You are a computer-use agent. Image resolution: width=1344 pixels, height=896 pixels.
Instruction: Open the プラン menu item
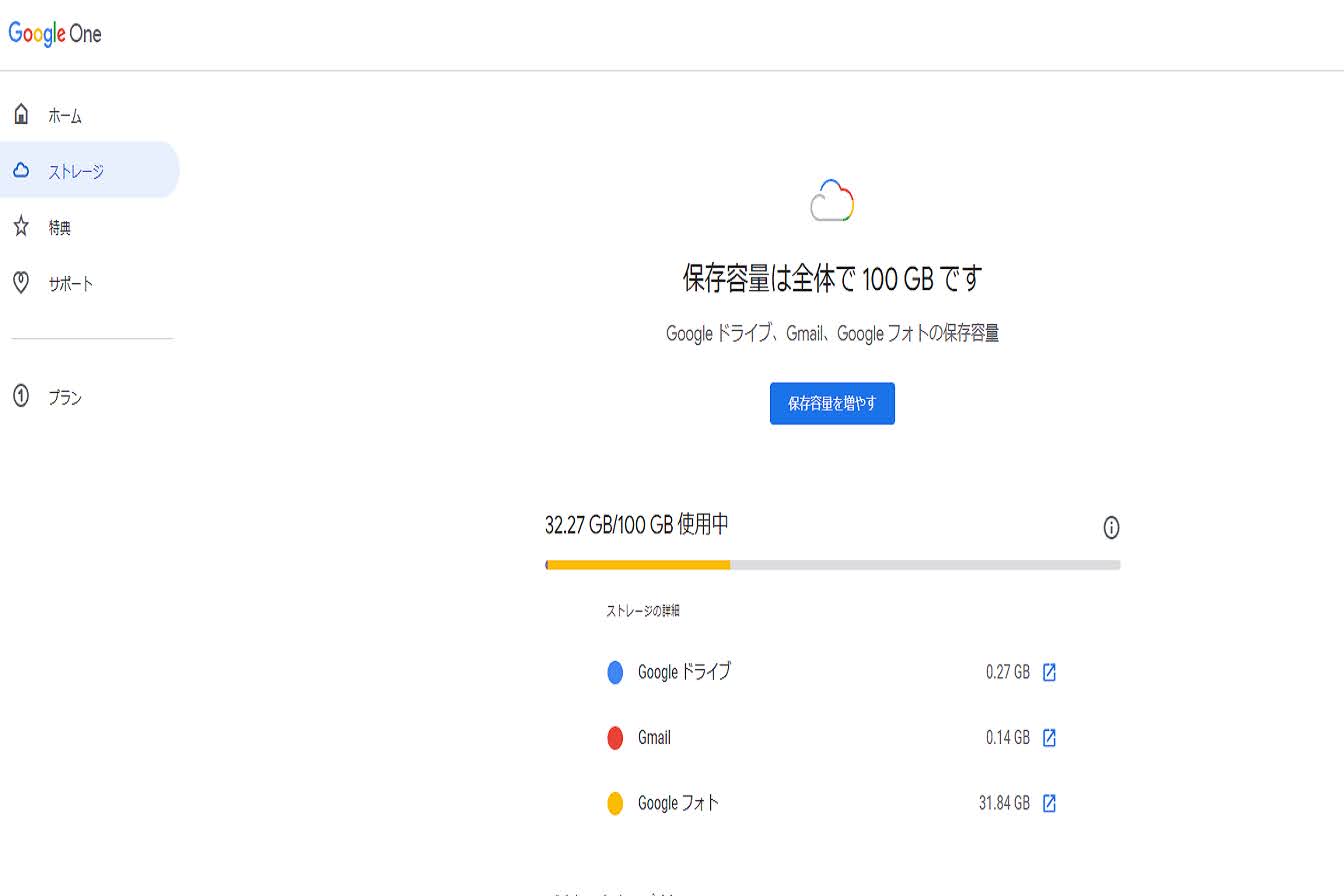click(x=65, y=398)
